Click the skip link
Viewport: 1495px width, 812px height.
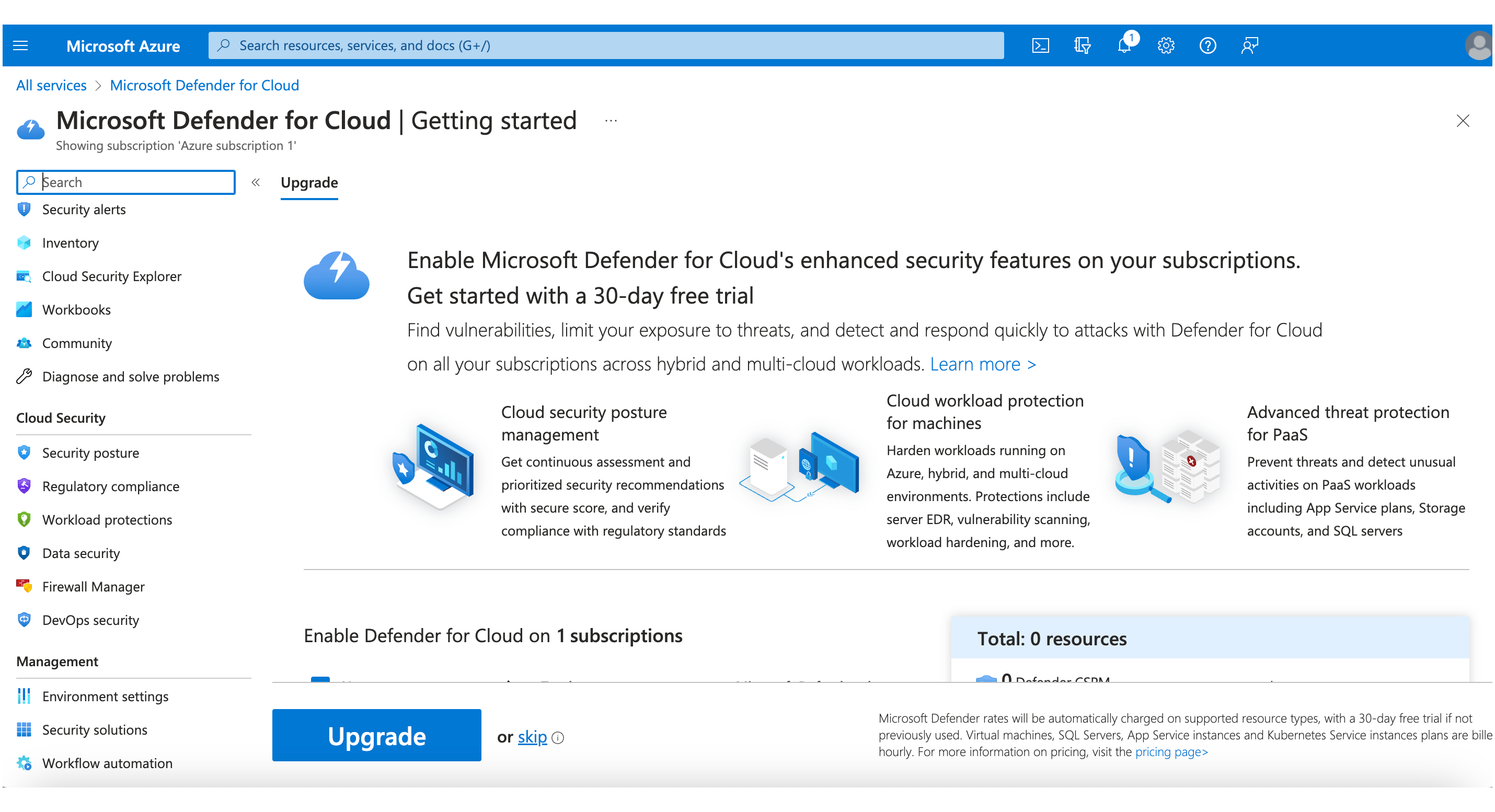(532, 737)
